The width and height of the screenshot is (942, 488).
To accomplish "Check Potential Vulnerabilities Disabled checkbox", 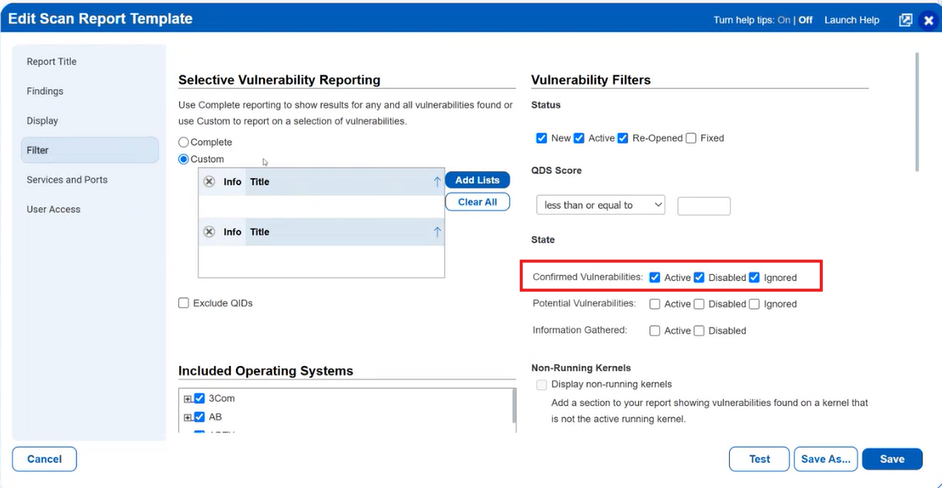I will (699, 304).
